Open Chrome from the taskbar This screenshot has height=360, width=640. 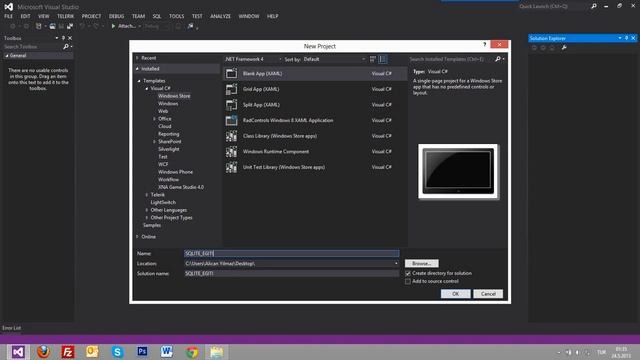(x=192, y=351)
